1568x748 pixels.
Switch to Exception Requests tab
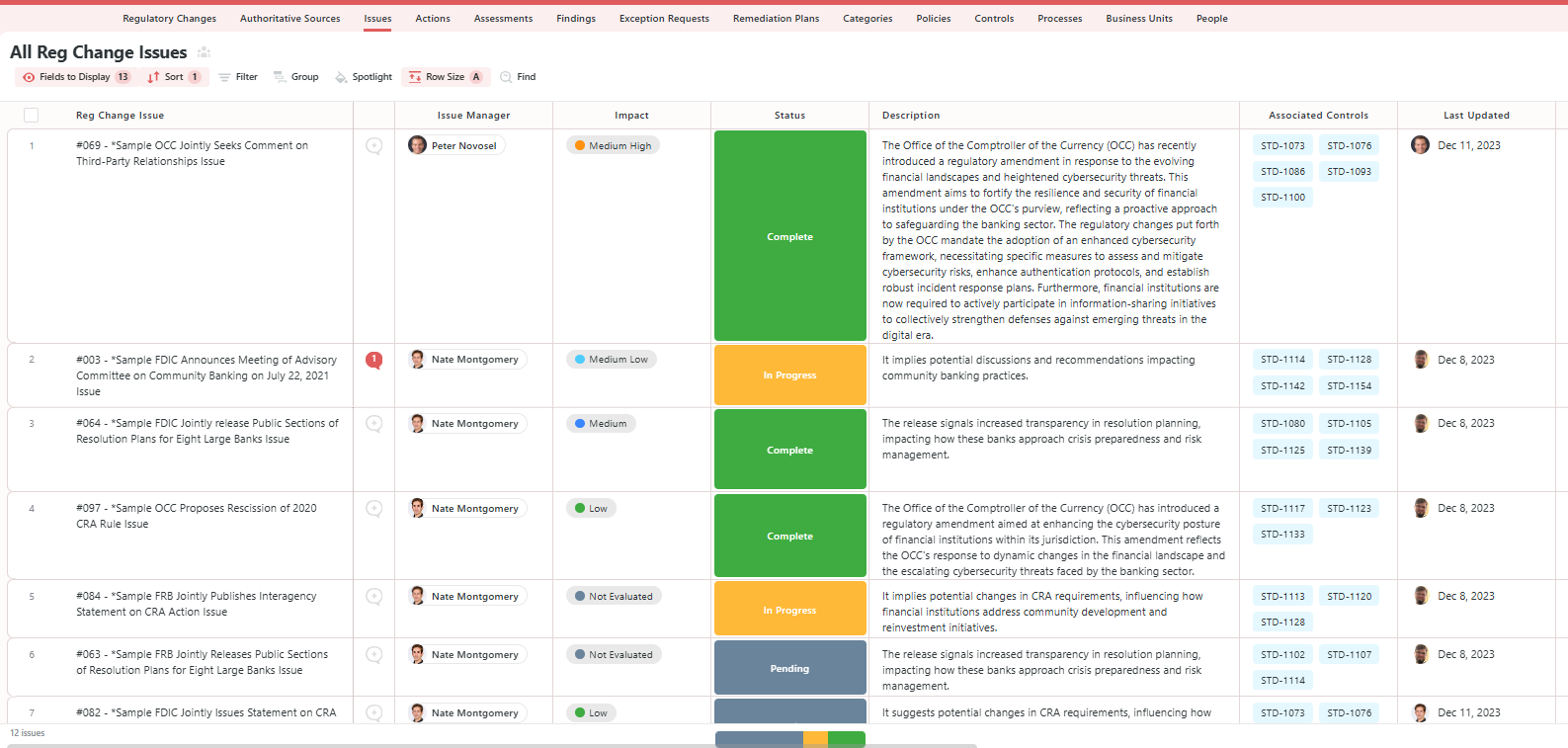coord(664,19)
